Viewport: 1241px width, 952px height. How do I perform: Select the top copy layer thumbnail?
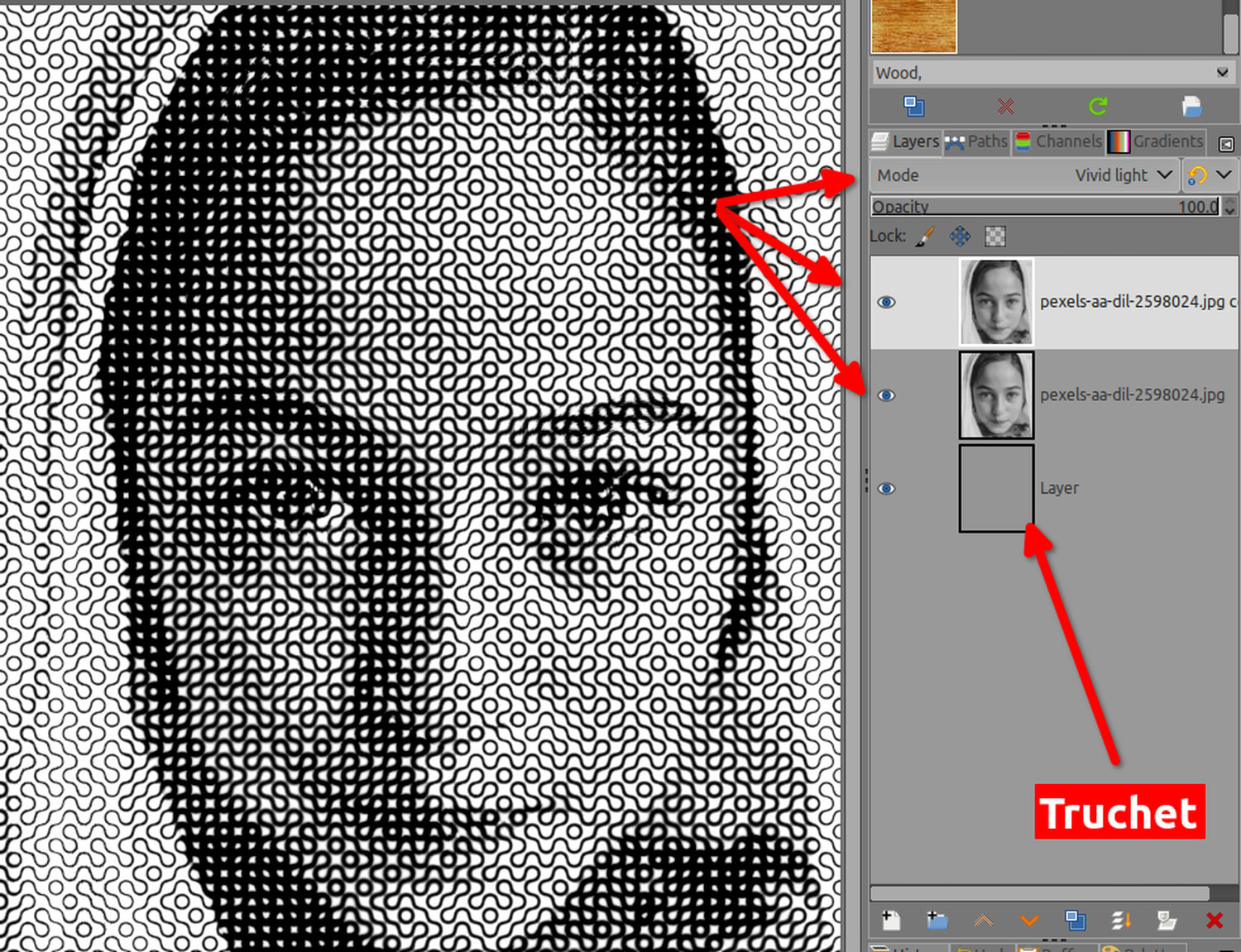[996, 302]
